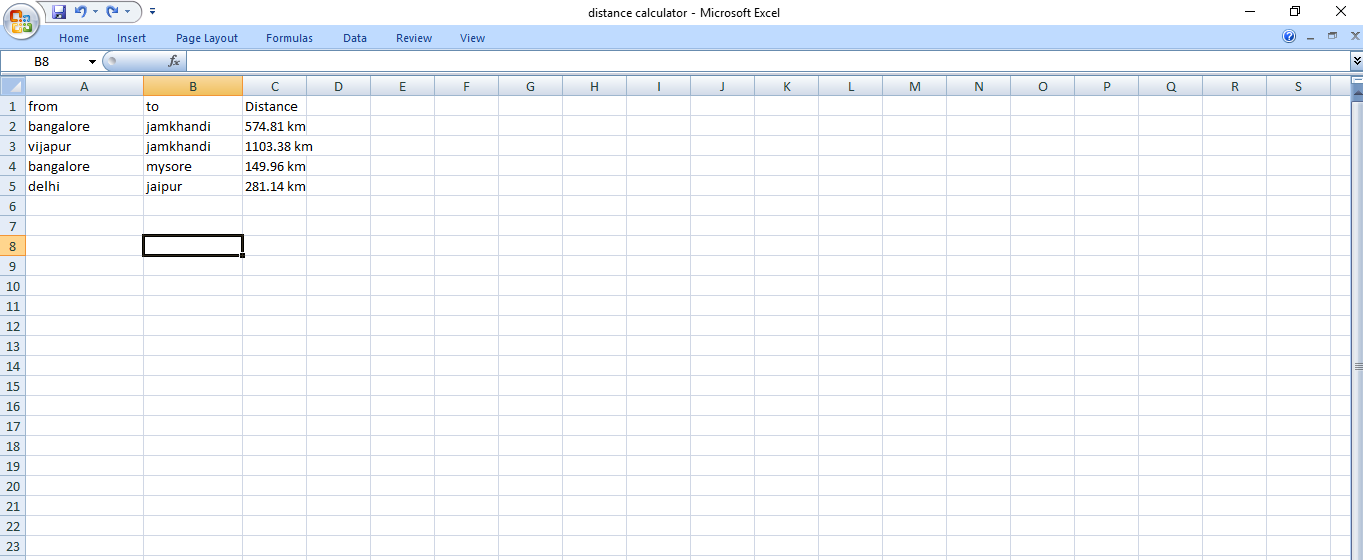Select 'bangalore' in row 2

[x=85, y=126]
